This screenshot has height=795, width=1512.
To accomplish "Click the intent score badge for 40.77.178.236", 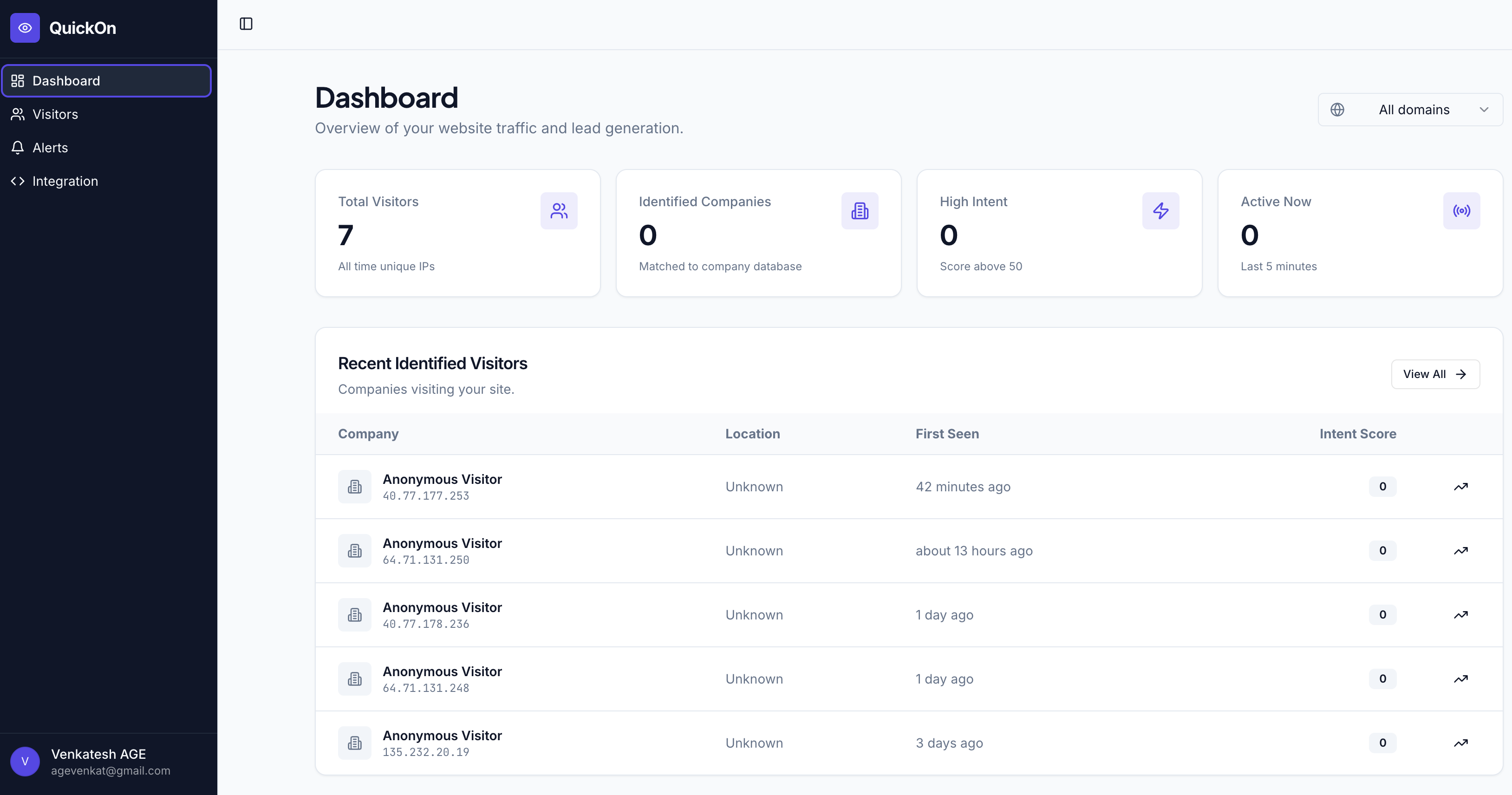I will (x=1382, y=614).
